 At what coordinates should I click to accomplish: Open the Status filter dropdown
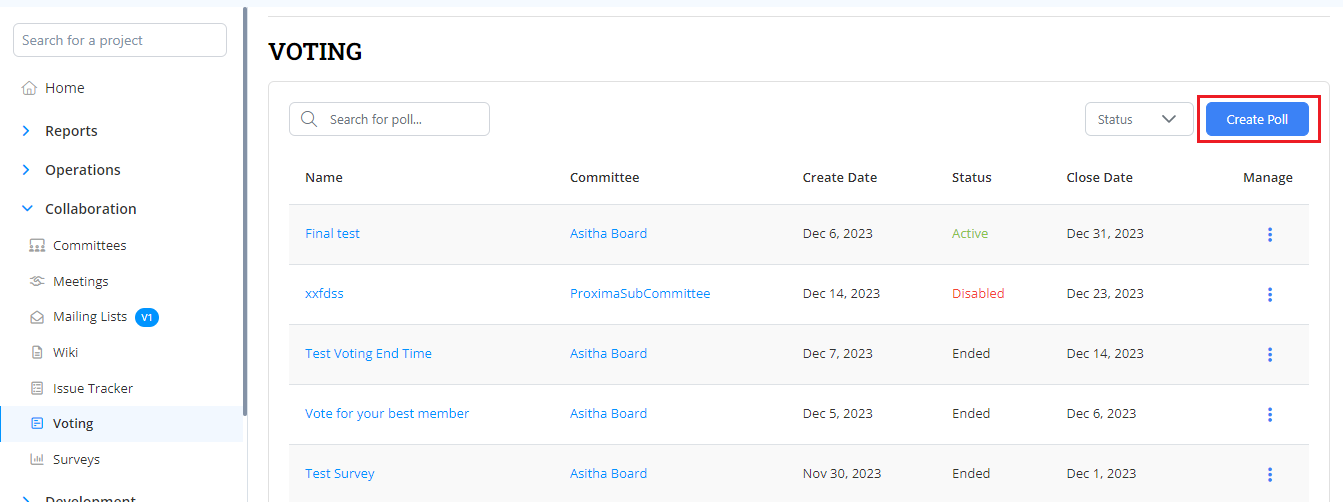coord(1139,119)
